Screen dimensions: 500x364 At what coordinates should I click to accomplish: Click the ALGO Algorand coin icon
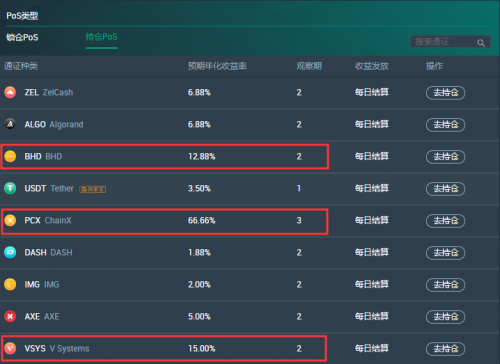point(10,124)
